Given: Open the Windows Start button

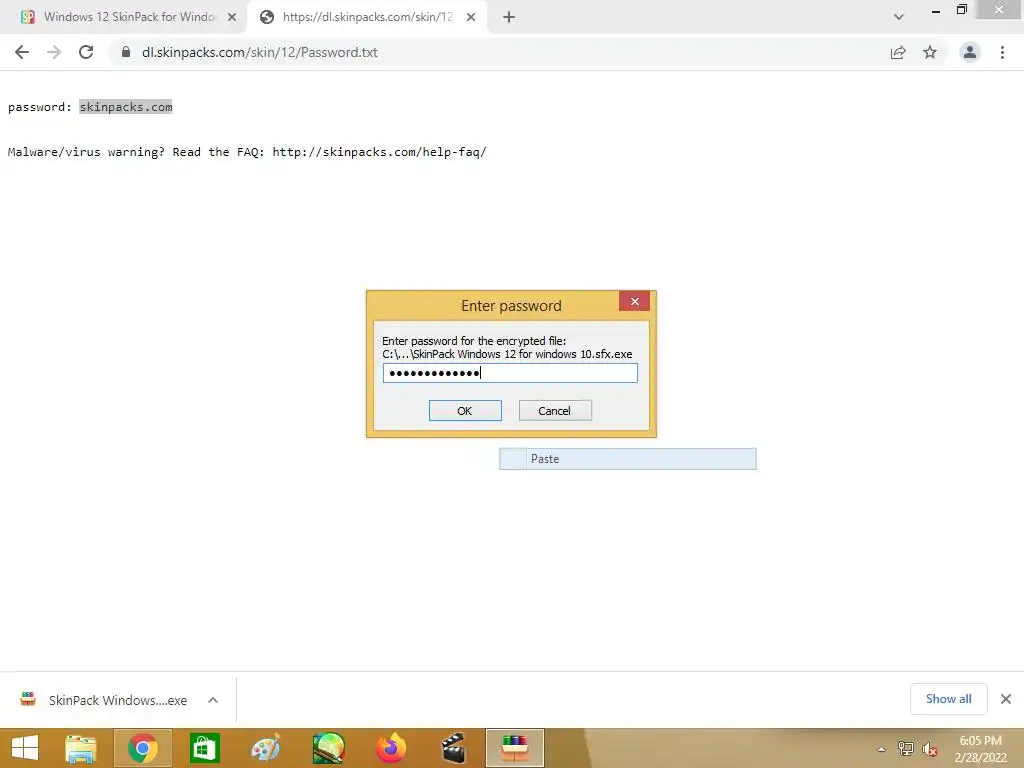Looking at the screenshot, I should (25, 748).
